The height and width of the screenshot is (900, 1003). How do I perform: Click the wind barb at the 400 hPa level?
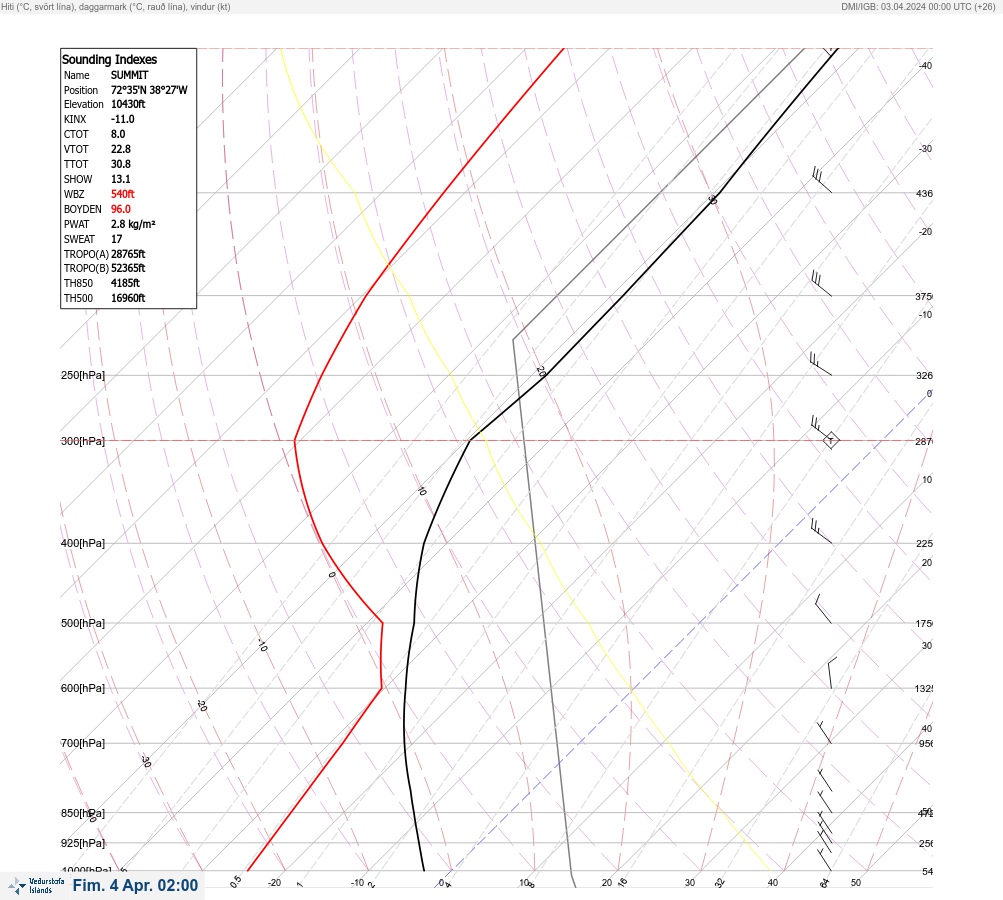[x=821, y=532]
